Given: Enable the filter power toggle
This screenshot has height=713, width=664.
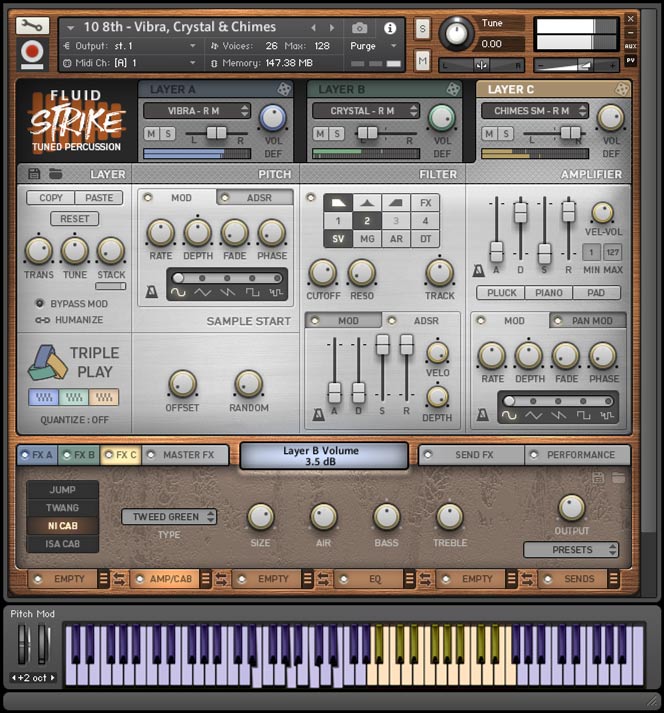Looking at the screenshot, I should tap(311, 198).
